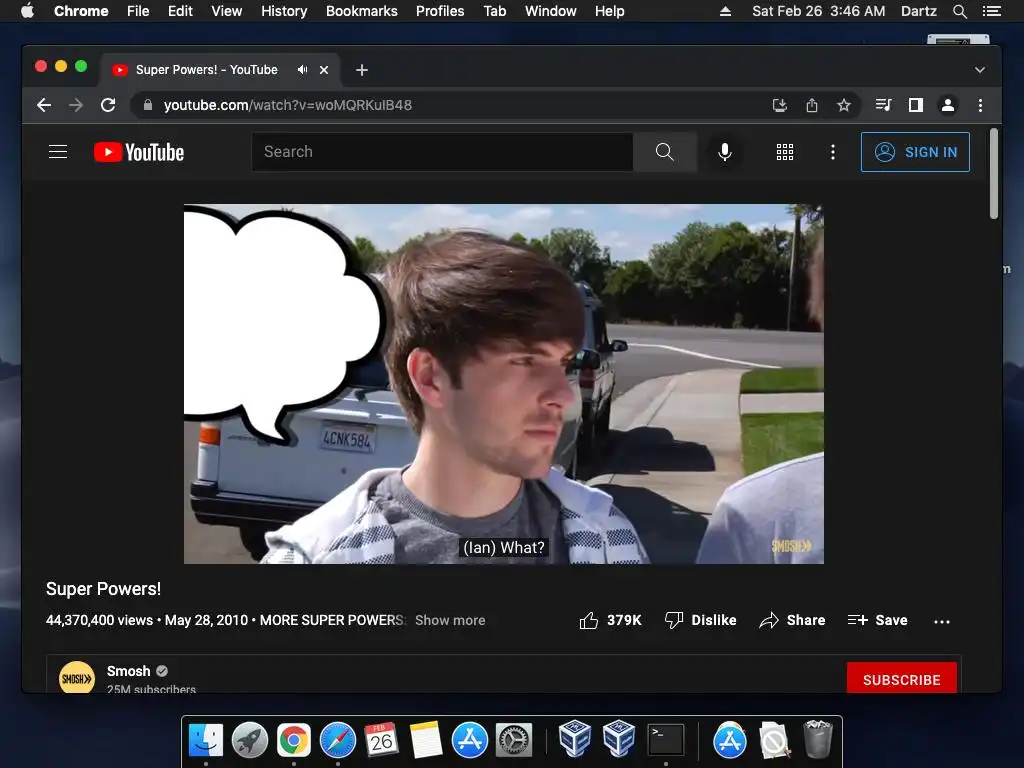
Task: Open the Apple menu
Action: [x=27, y=11]
